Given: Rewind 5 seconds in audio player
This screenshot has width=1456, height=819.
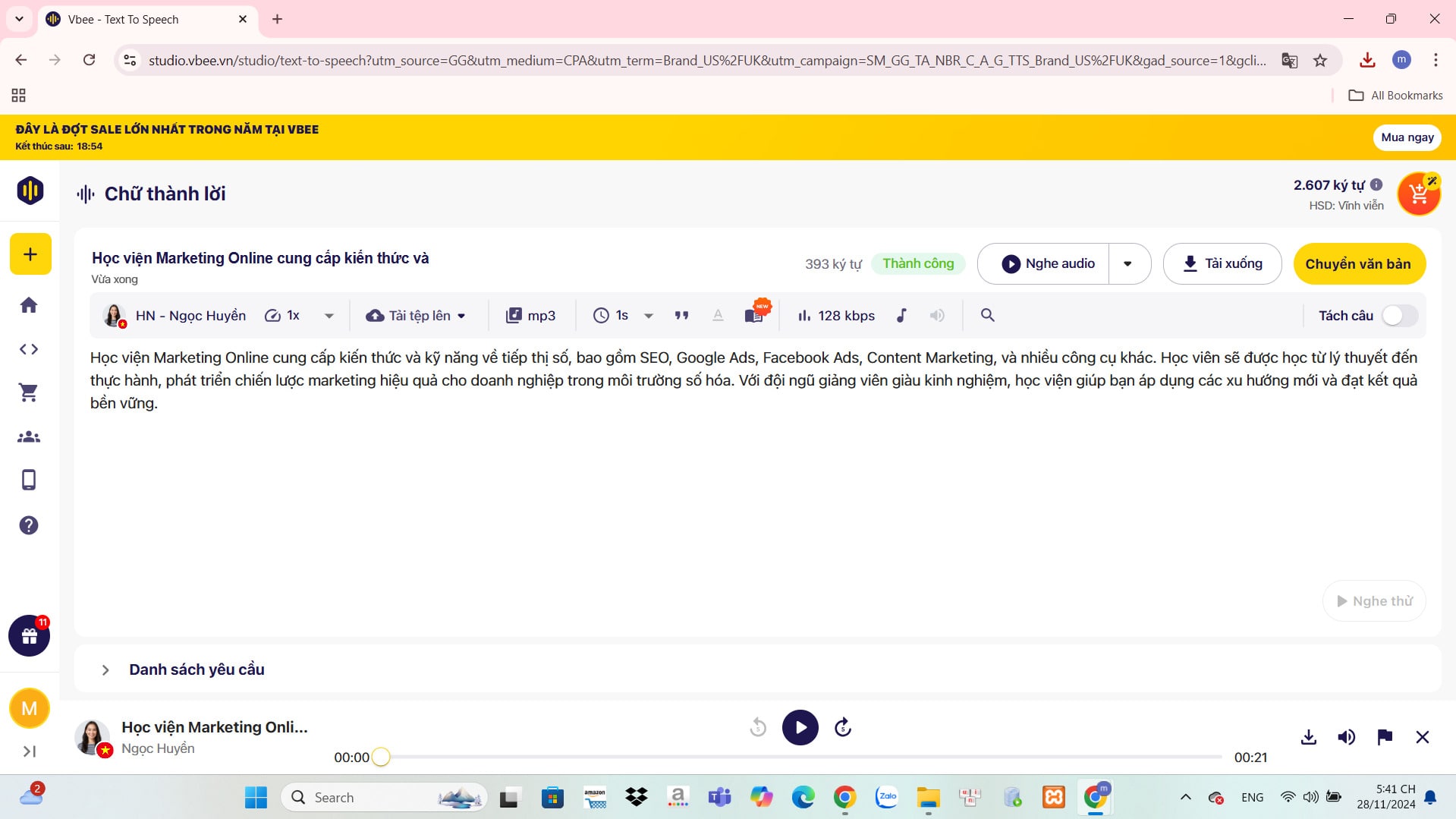Looking at the screenshot, I should click(x=758, y=727).
